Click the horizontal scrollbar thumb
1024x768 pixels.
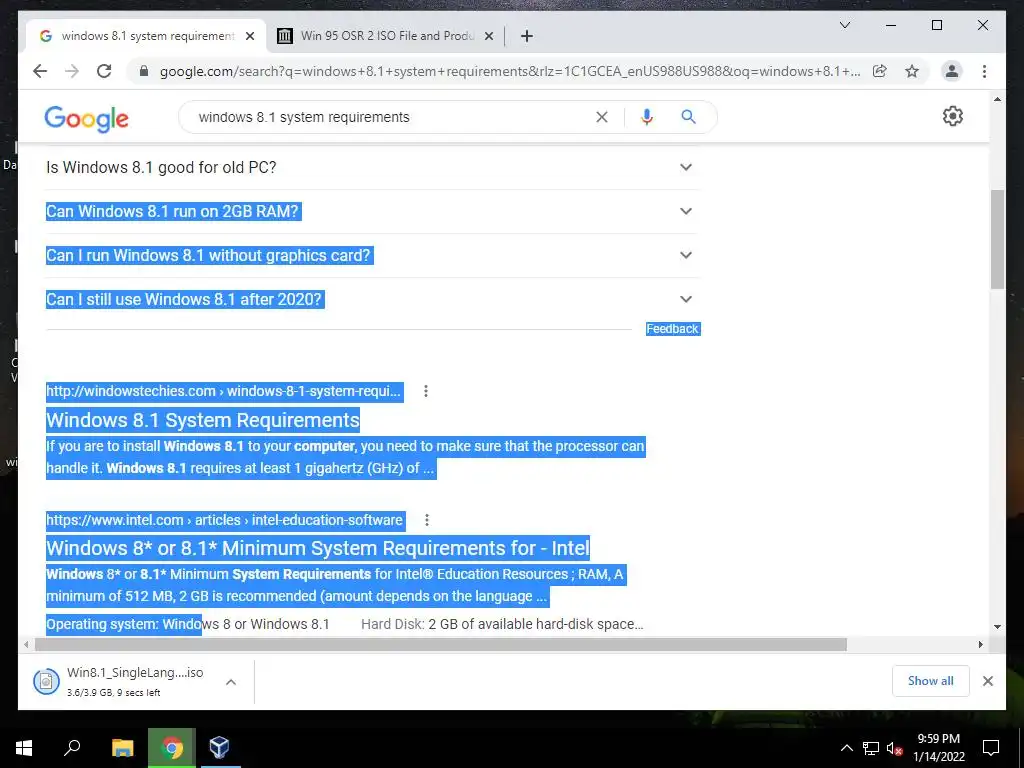click(441, 645)
